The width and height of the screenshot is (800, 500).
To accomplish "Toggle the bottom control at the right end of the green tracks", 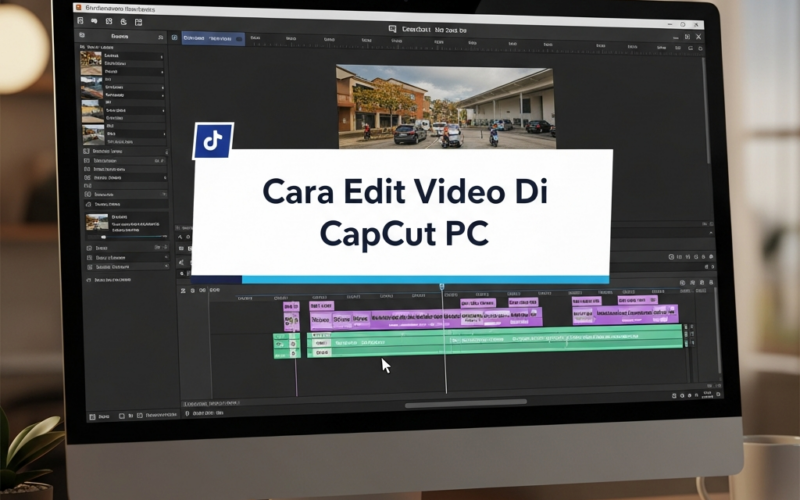I will click(x=686, y=343).
